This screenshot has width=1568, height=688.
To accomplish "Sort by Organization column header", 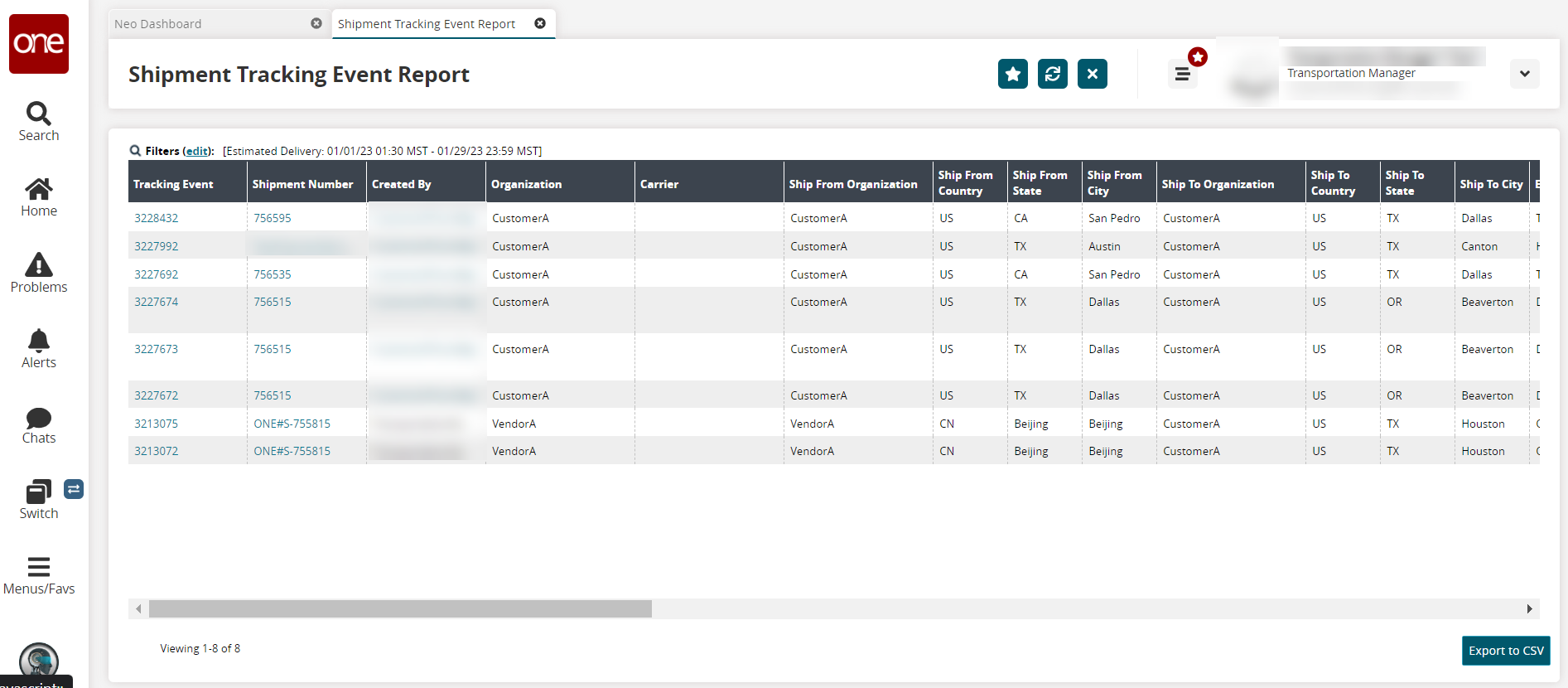I will [x=560, y=182].
